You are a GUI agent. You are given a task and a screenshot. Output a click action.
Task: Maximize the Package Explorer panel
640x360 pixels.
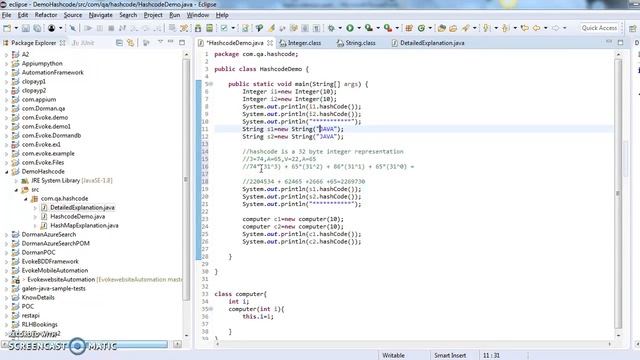coord(182,42)
